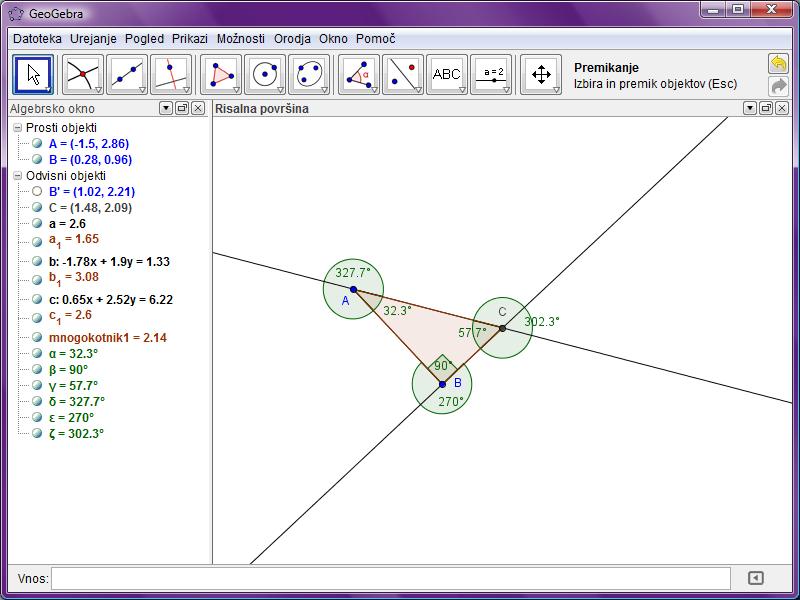
Task: Collapse the Odvisni objekti tree group
Action: 17,176
